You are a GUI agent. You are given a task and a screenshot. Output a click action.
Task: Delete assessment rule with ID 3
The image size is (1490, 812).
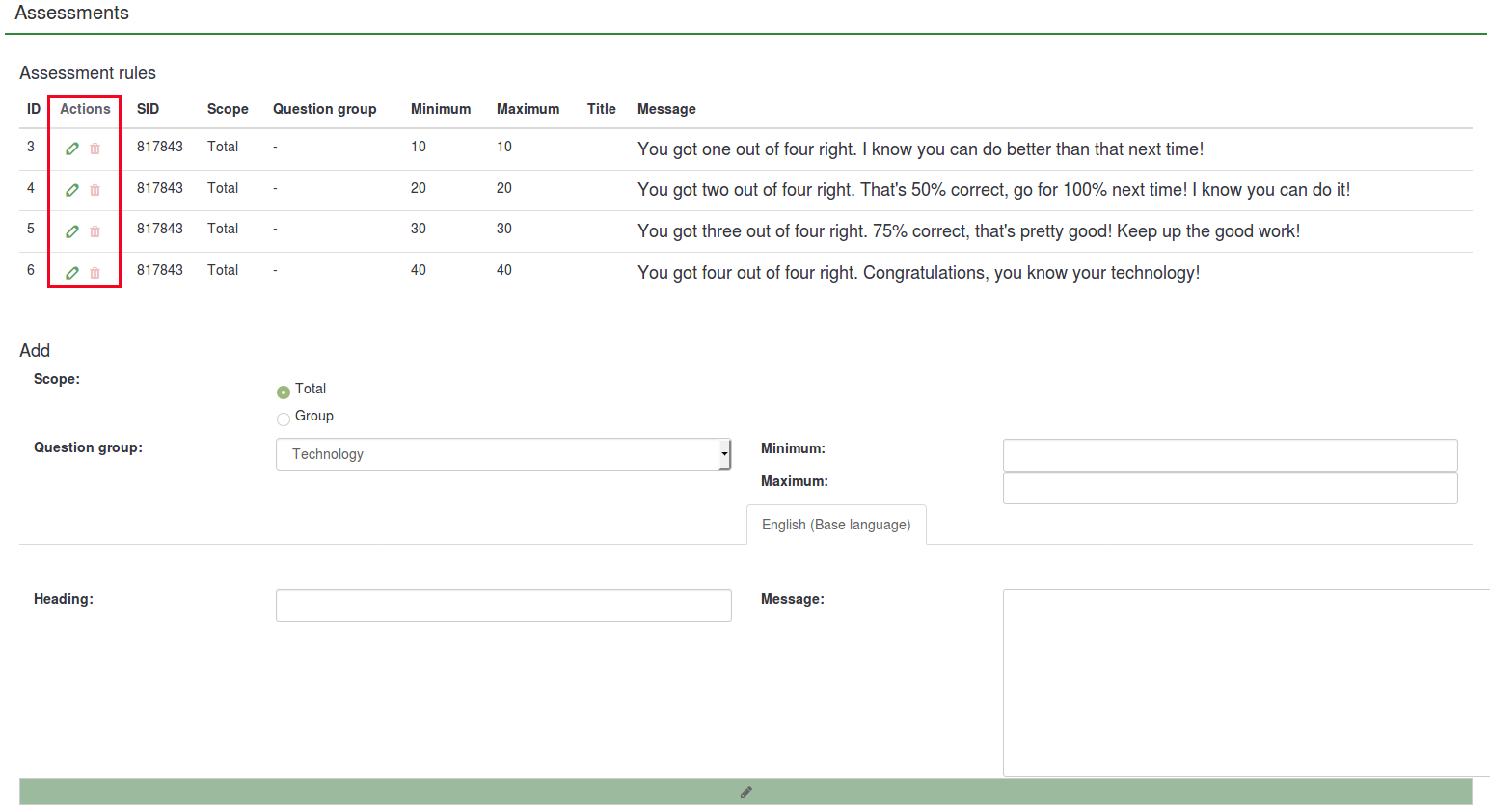pyautogui.click(x=95, y=149)
